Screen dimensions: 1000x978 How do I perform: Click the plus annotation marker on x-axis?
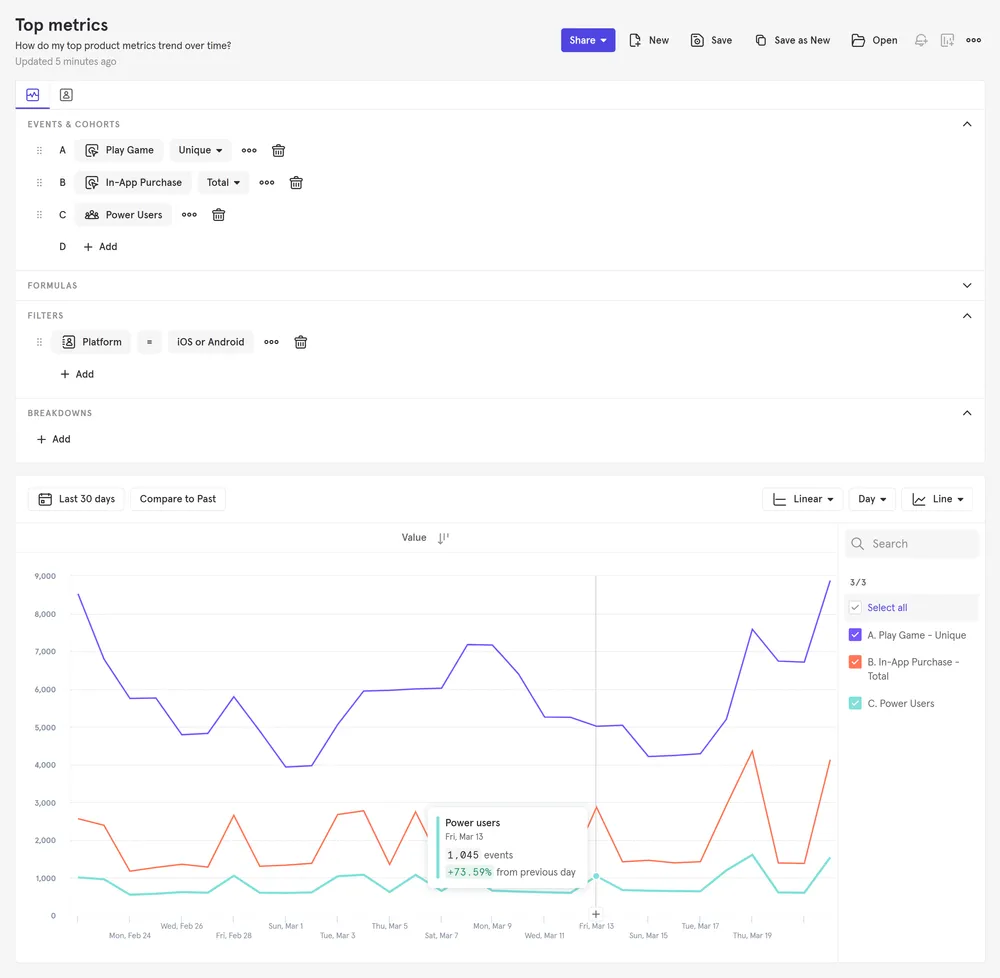(596, 914)
